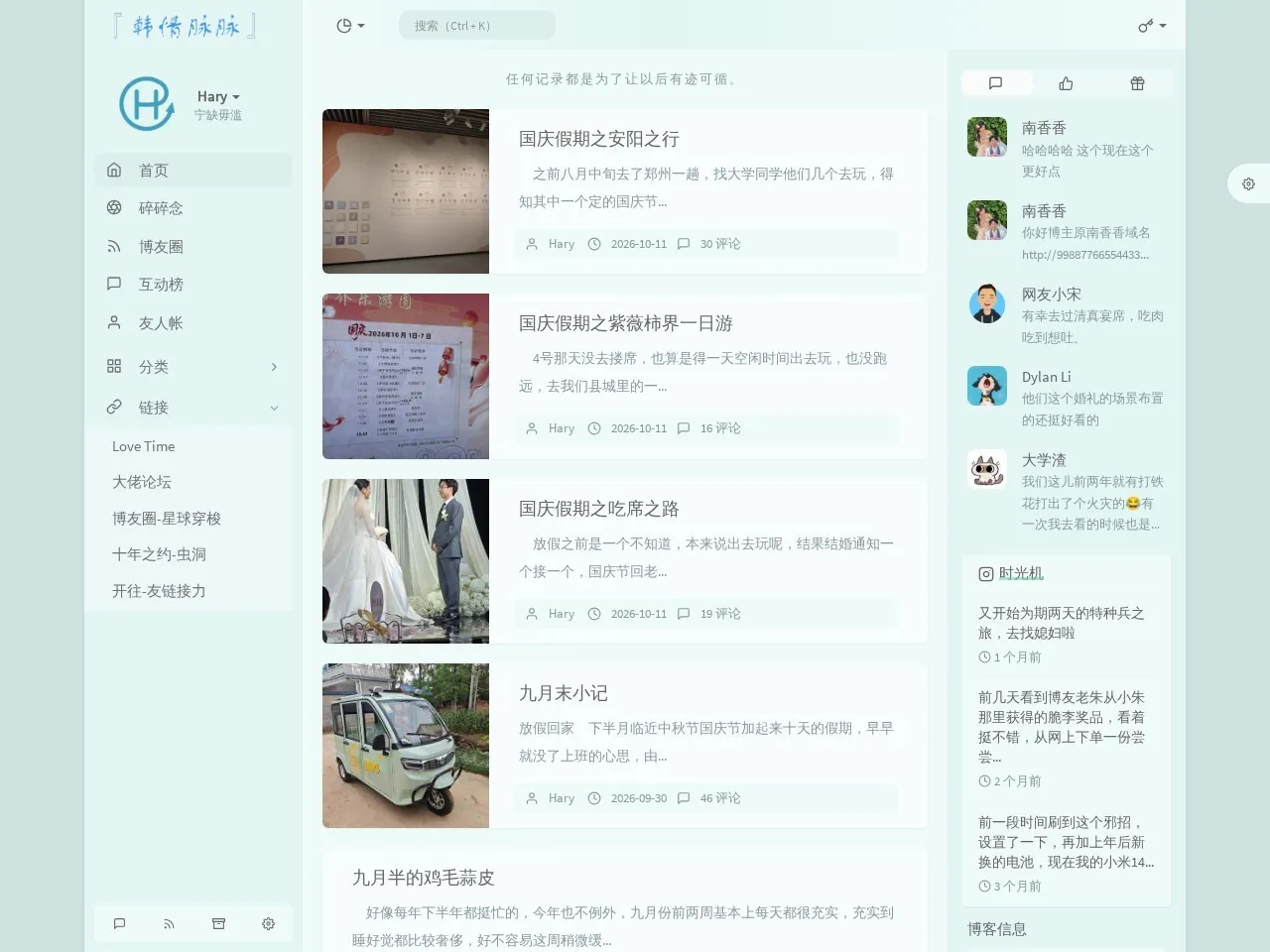
Task: Open the floating settings gear on the page edge
Action: point(1248,183)
